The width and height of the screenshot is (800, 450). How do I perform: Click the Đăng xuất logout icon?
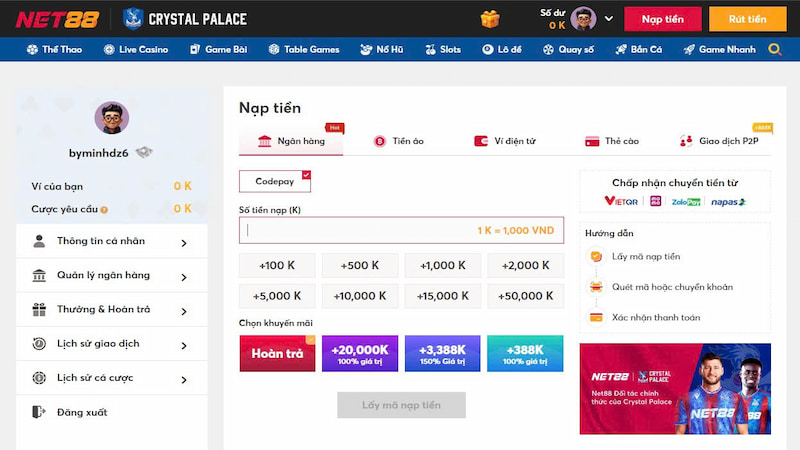coord(39,412)
